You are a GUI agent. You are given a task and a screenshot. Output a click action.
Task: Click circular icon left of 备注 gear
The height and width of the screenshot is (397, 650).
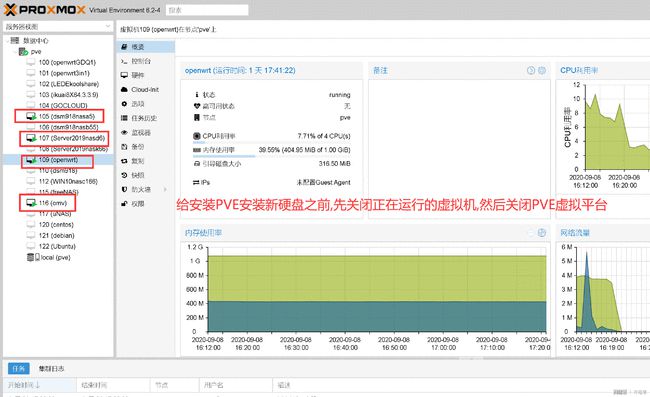pyautogui.click(x=531, y=70)
